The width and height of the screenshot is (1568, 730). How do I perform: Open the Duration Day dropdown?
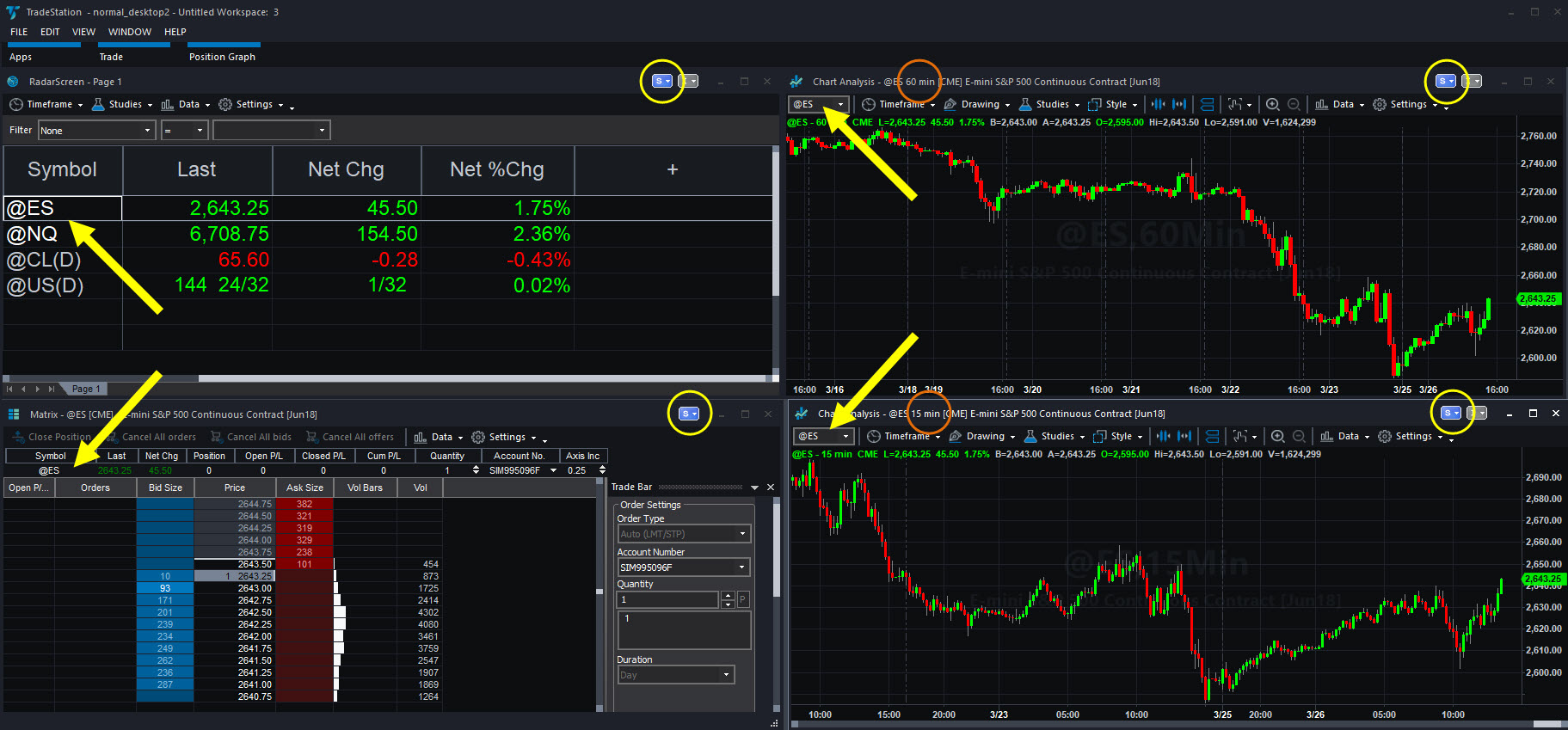pos(676,675)
